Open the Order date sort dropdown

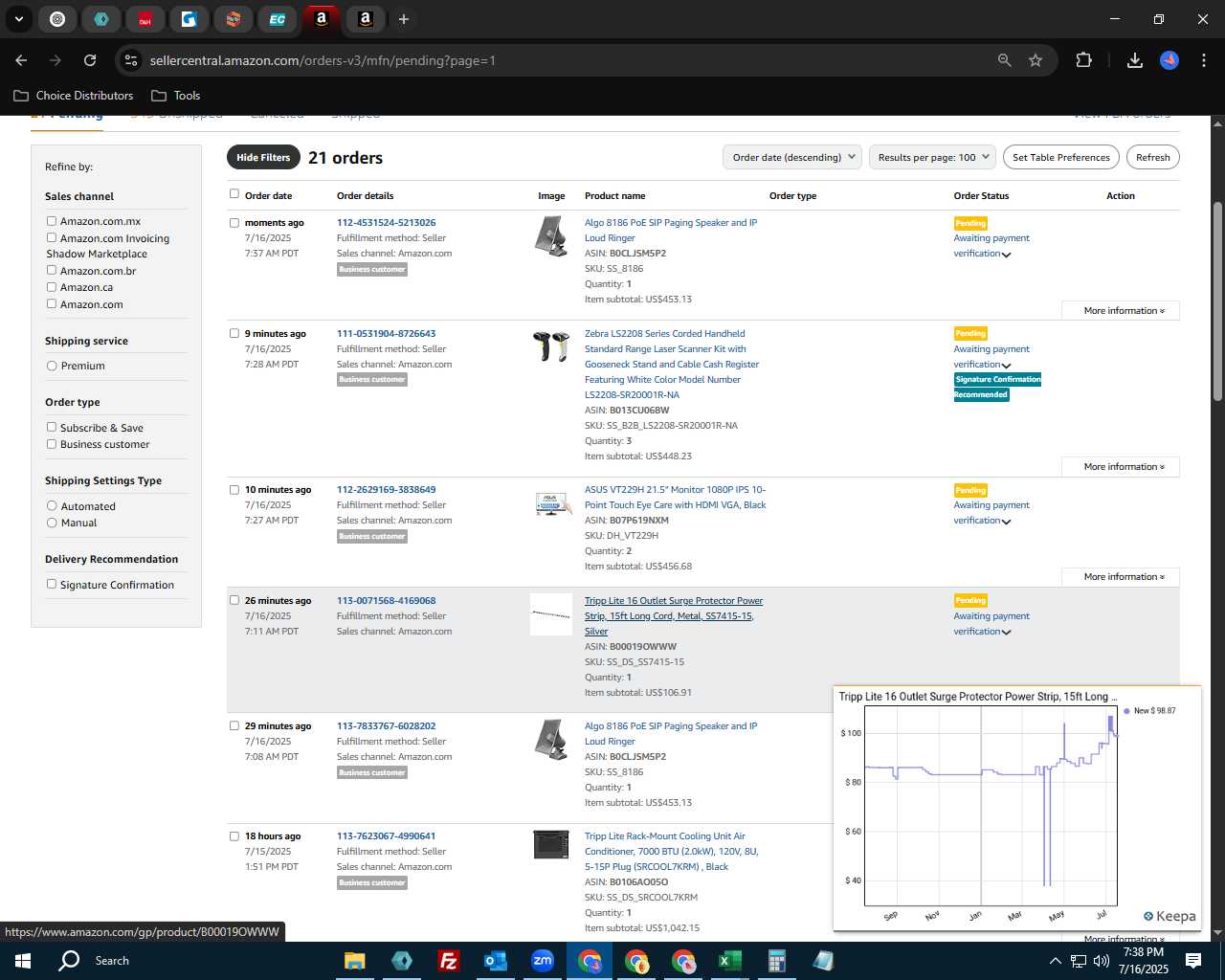(792, 158)
